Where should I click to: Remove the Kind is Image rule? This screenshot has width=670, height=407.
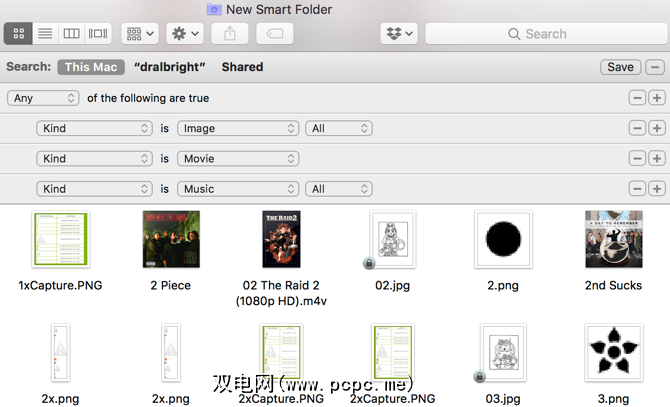[x=637, y=128]
